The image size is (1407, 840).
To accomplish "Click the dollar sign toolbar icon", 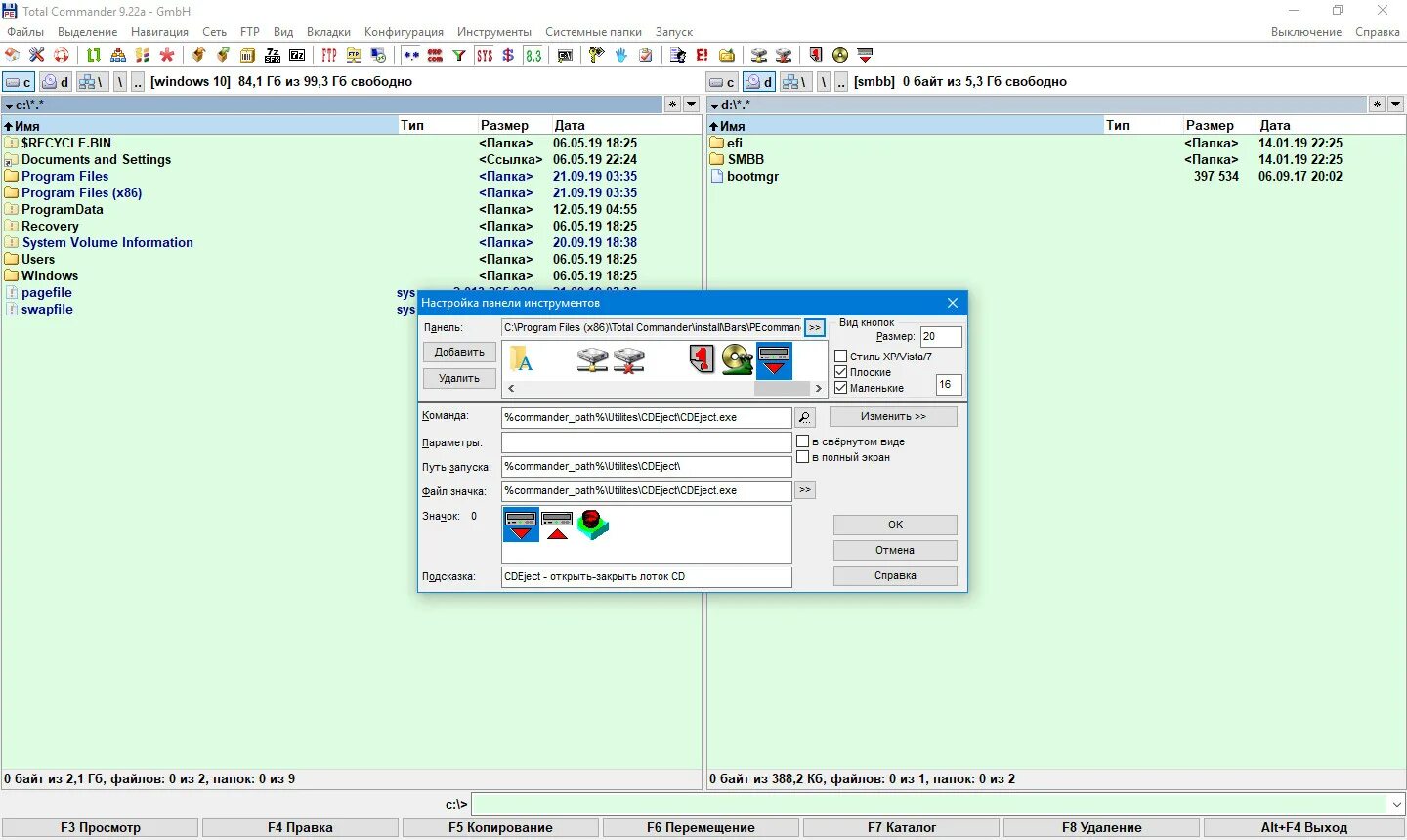I will pos(508,55).
